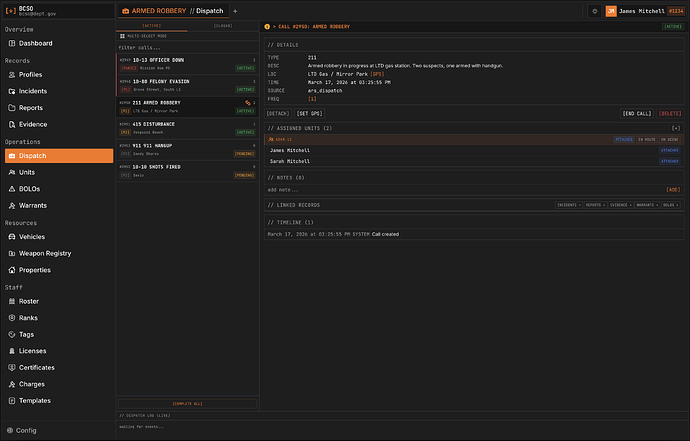This screenshot has width=690, height=441.
Task: Open the Reports linked records dropdown
Action: tap(595, 205)
